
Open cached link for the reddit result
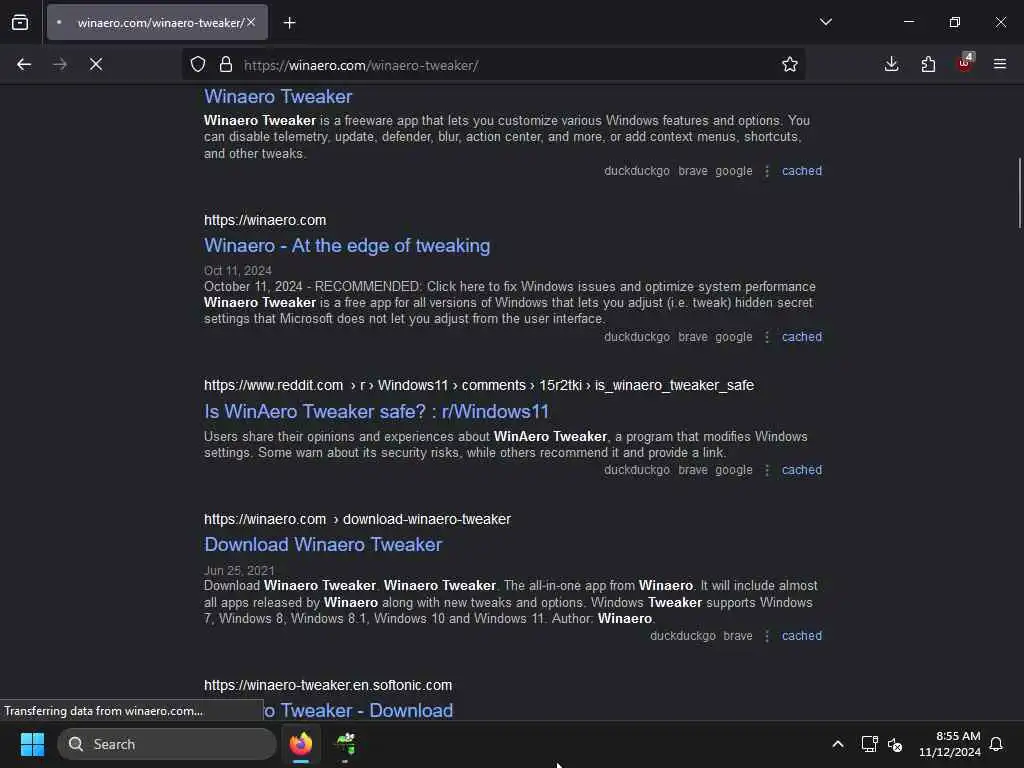[802, 470]
